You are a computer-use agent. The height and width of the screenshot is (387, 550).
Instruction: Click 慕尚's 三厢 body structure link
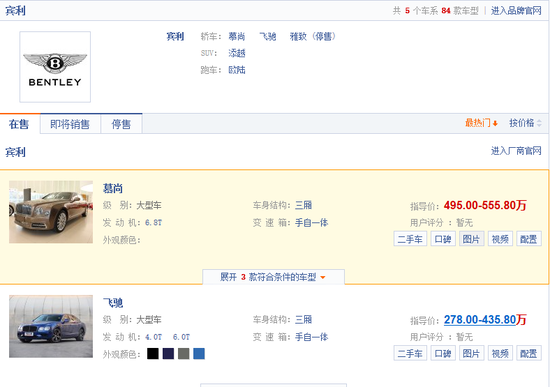[x=303, y=205]
